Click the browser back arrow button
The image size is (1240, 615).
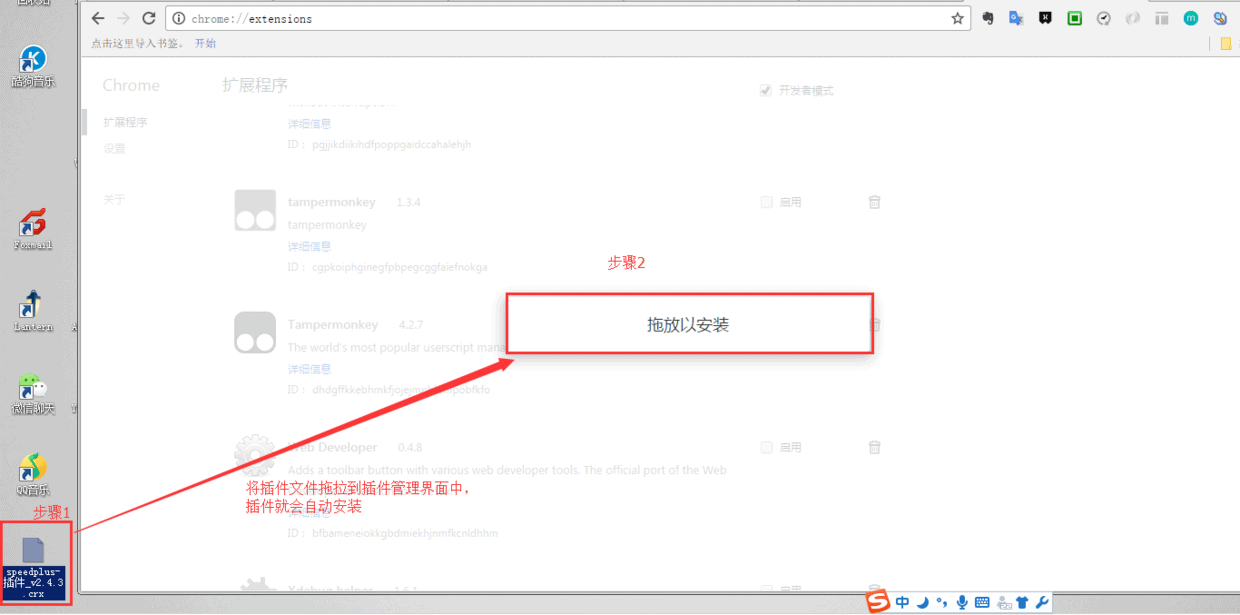point(98,18)
